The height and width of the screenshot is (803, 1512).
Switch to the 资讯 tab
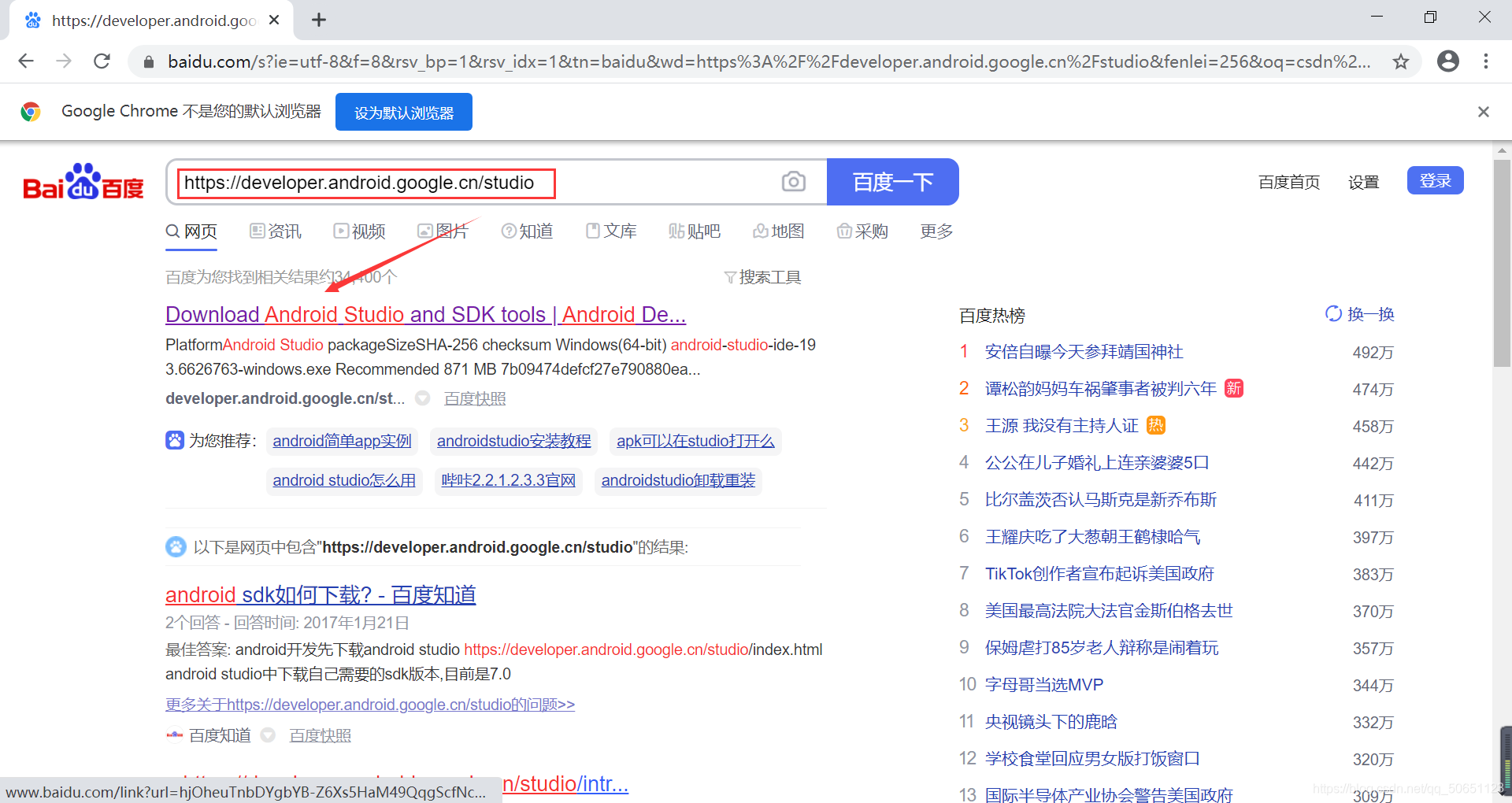tap(276, 231)
